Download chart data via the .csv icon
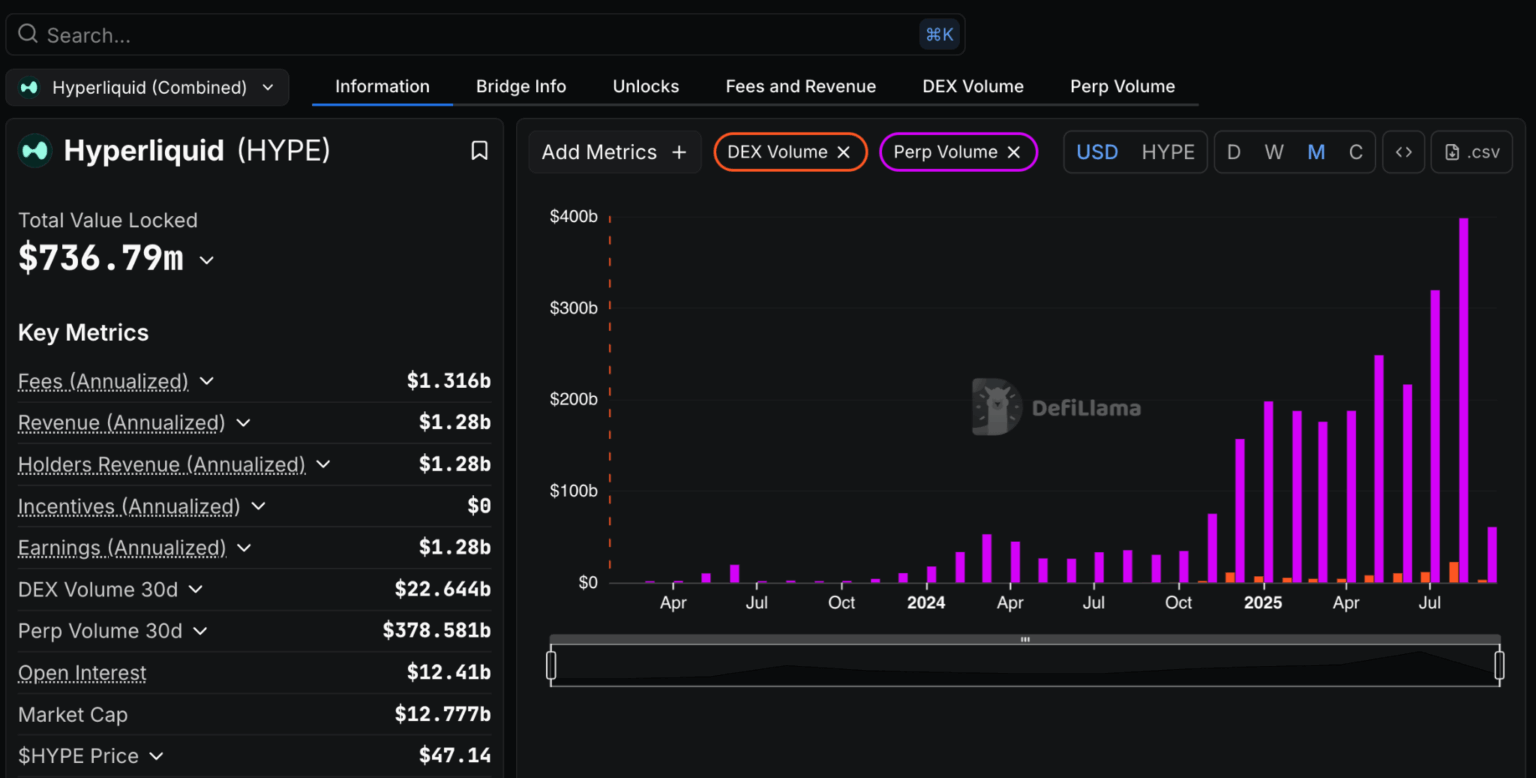1536x778 pixels. click(x=1471, y=152)
